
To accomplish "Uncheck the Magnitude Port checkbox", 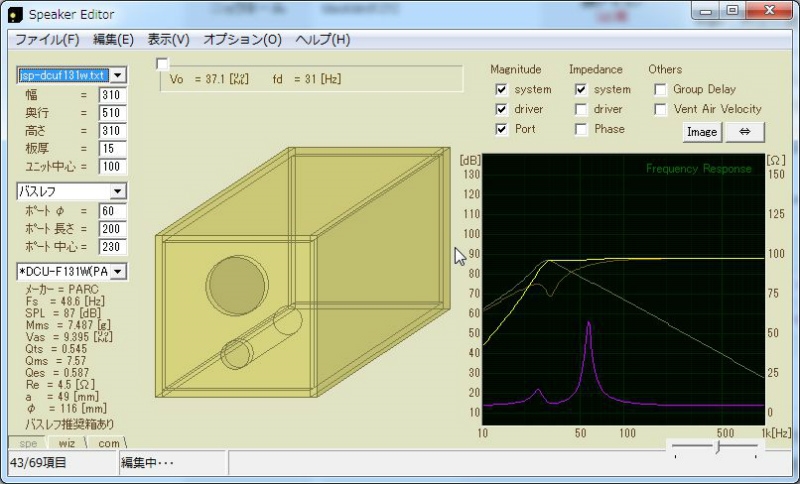I will tap(501, 129).
